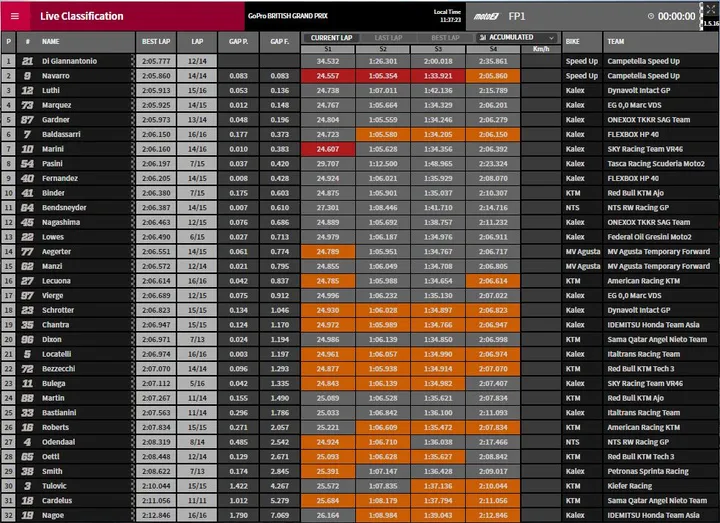Open the ACCUMULATED dropdown arrow
The width and height of the screenshot is (720, 523).
[551, 38]
